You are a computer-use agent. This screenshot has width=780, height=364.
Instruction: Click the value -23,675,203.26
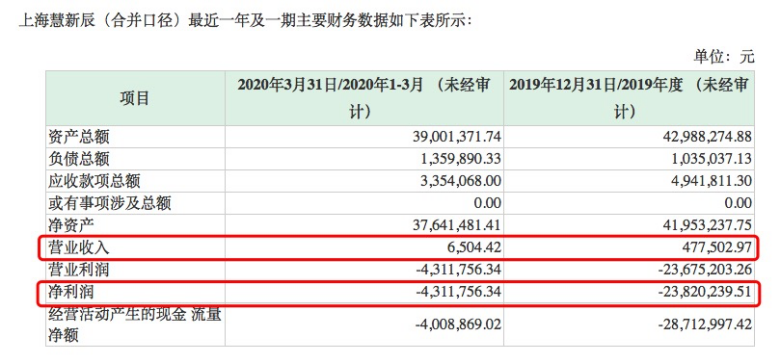(705, 271)
